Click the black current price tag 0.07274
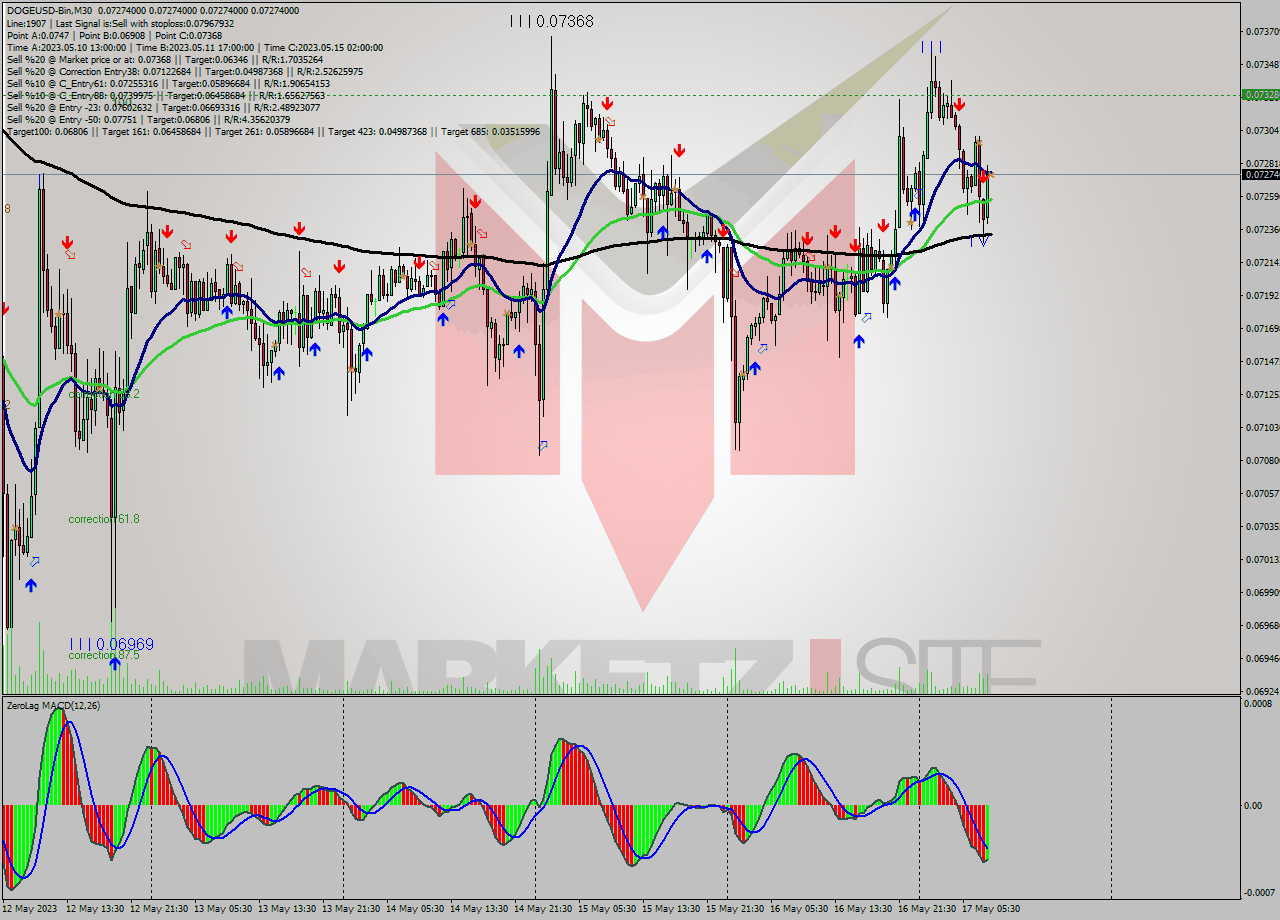 [x=1260, y=174]
